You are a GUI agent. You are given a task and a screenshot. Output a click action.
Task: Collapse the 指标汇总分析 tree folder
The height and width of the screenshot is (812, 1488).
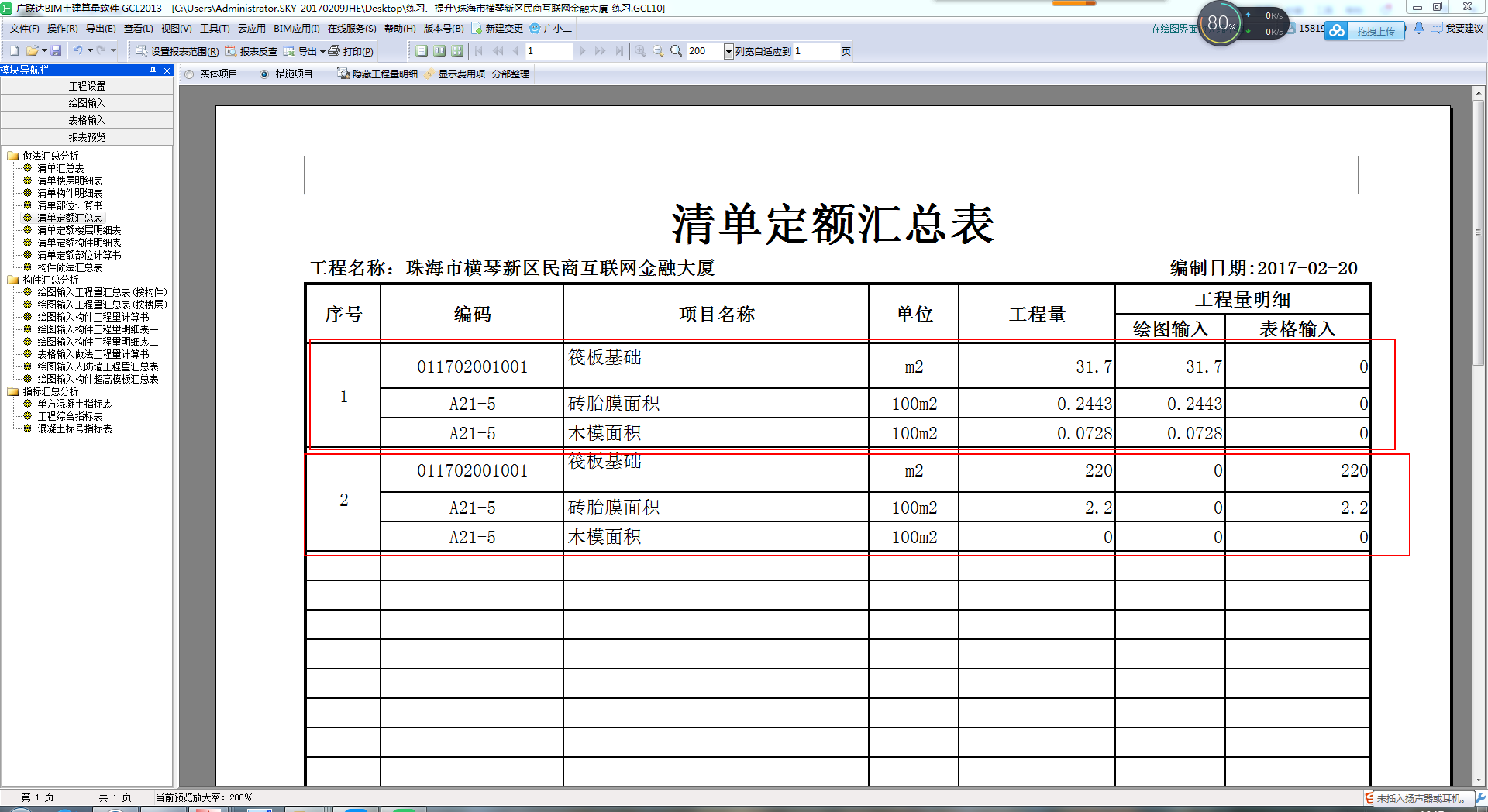click(12, 391)
